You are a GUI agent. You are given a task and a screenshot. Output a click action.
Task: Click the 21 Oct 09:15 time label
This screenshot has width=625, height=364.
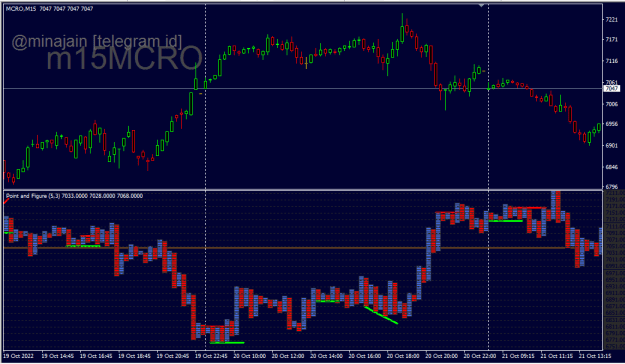click(518, 356)
